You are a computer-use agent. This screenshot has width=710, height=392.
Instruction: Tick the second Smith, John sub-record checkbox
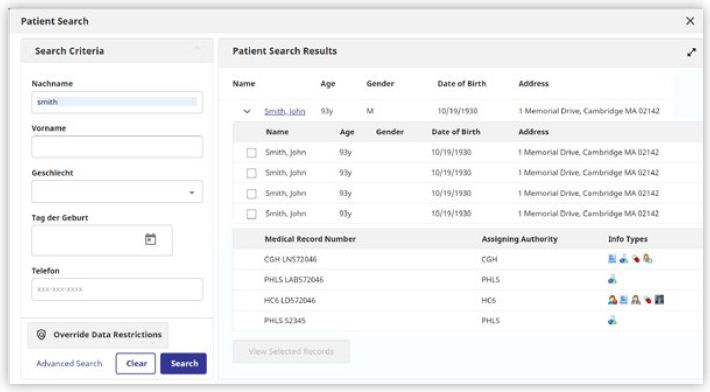251,173
